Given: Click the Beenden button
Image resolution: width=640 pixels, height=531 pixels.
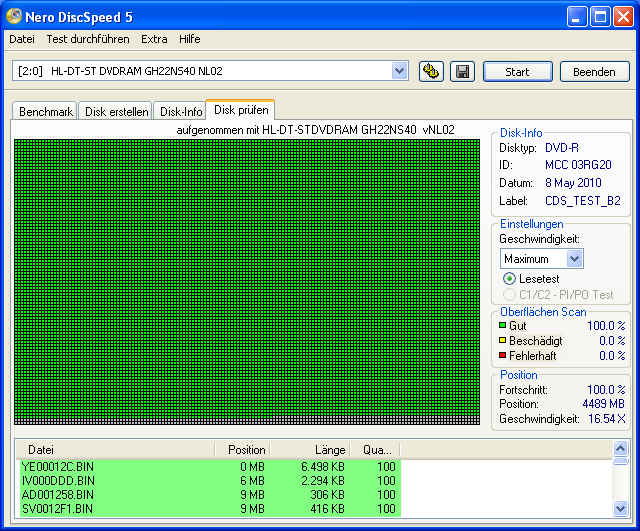Looking at the screenshot, I should tap(594, 72).
